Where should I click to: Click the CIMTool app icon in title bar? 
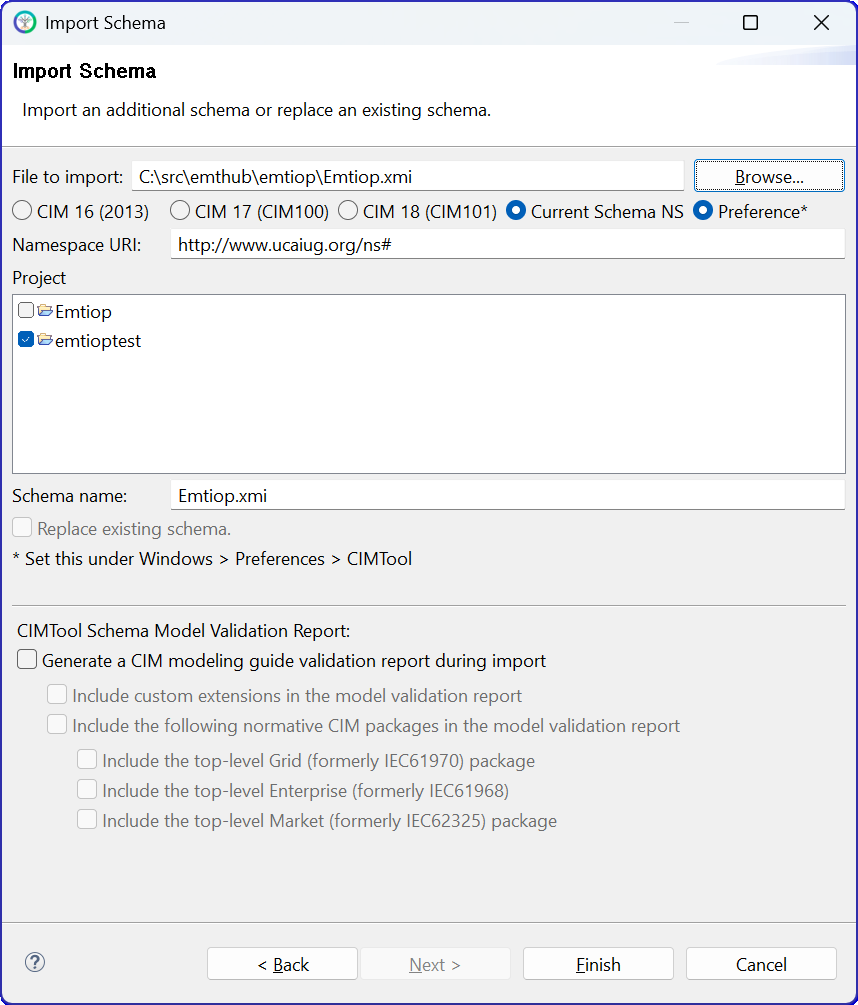point(24,22)
